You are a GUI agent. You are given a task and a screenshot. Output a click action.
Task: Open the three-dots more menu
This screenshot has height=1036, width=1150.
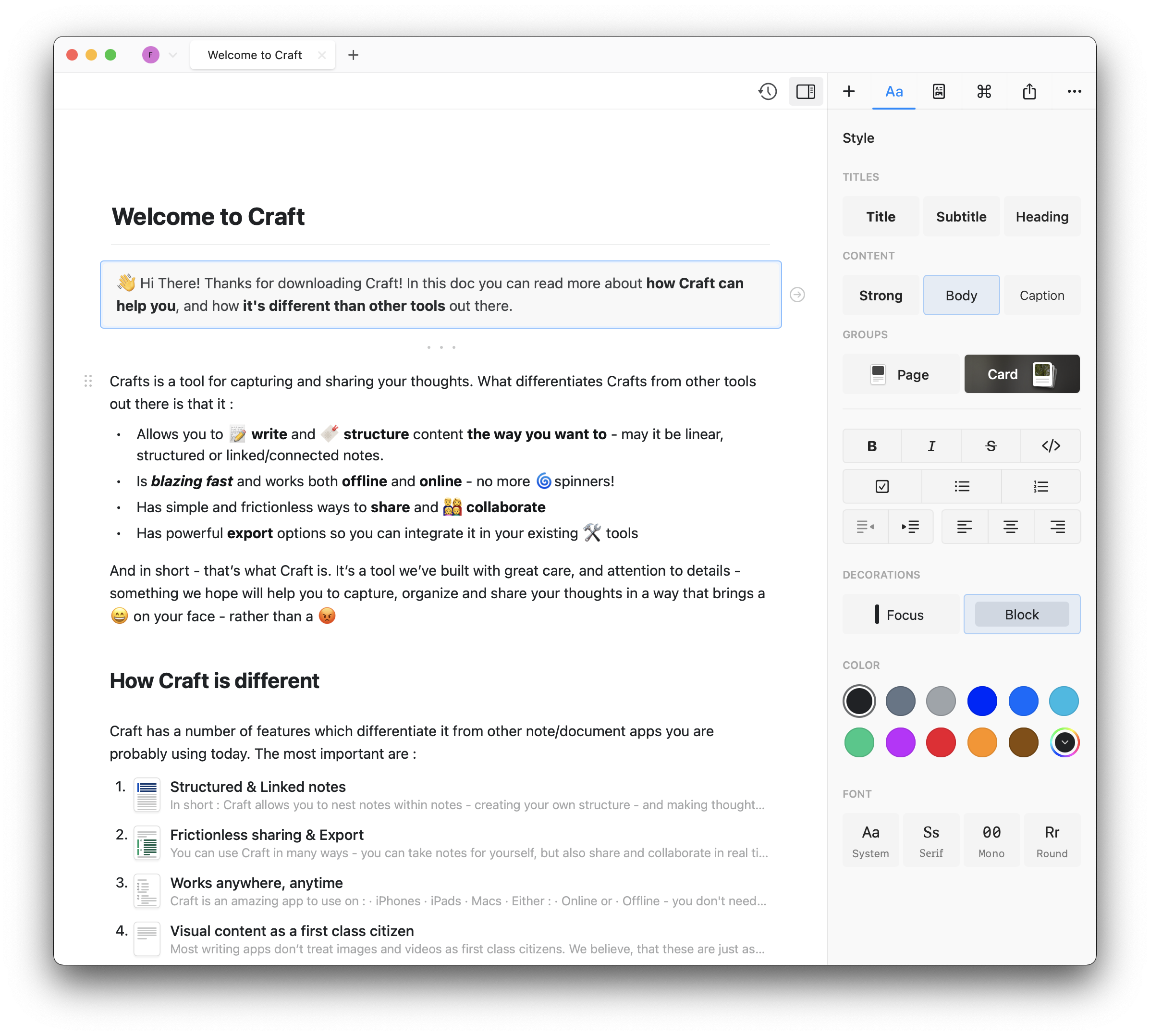click(1074, 91)
